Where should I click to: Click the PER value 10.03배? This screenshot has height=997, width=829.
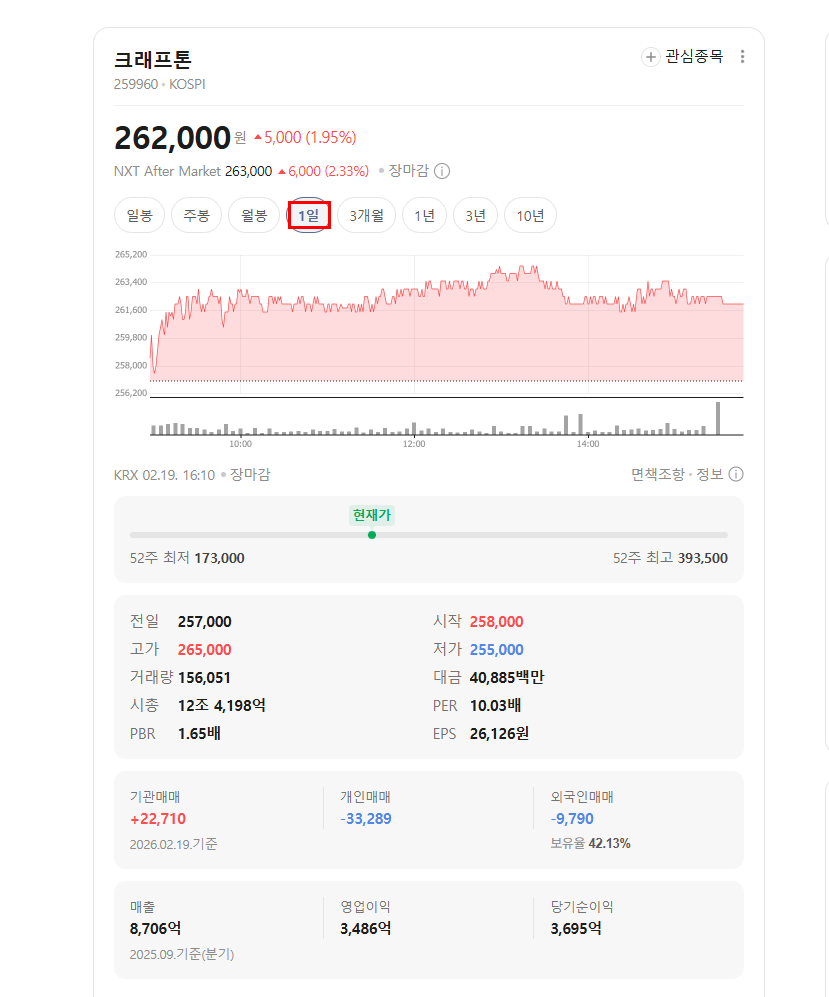(495, 705)
